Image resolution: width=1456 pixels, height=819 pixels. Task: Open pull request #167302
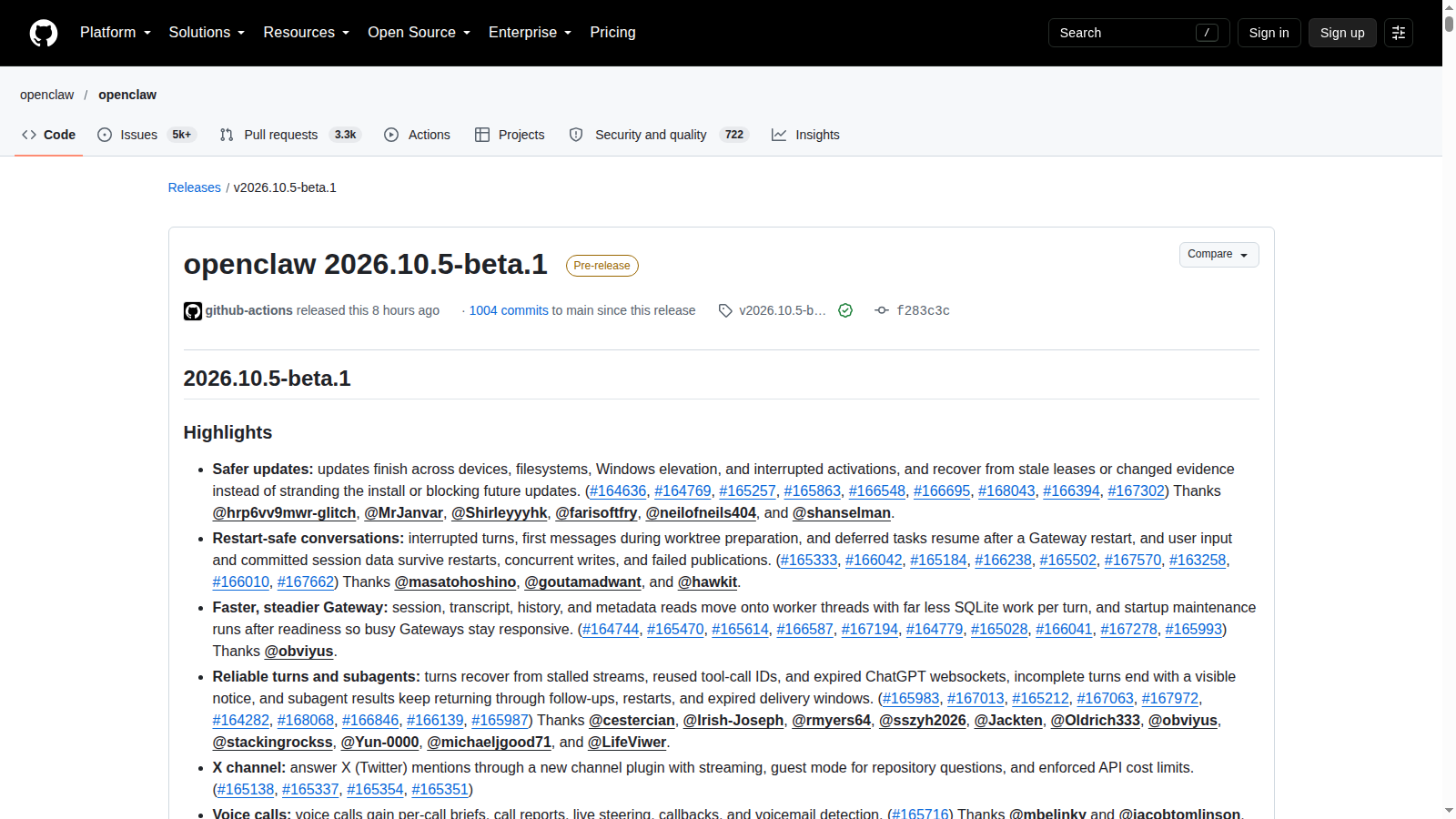[1137, 490]
